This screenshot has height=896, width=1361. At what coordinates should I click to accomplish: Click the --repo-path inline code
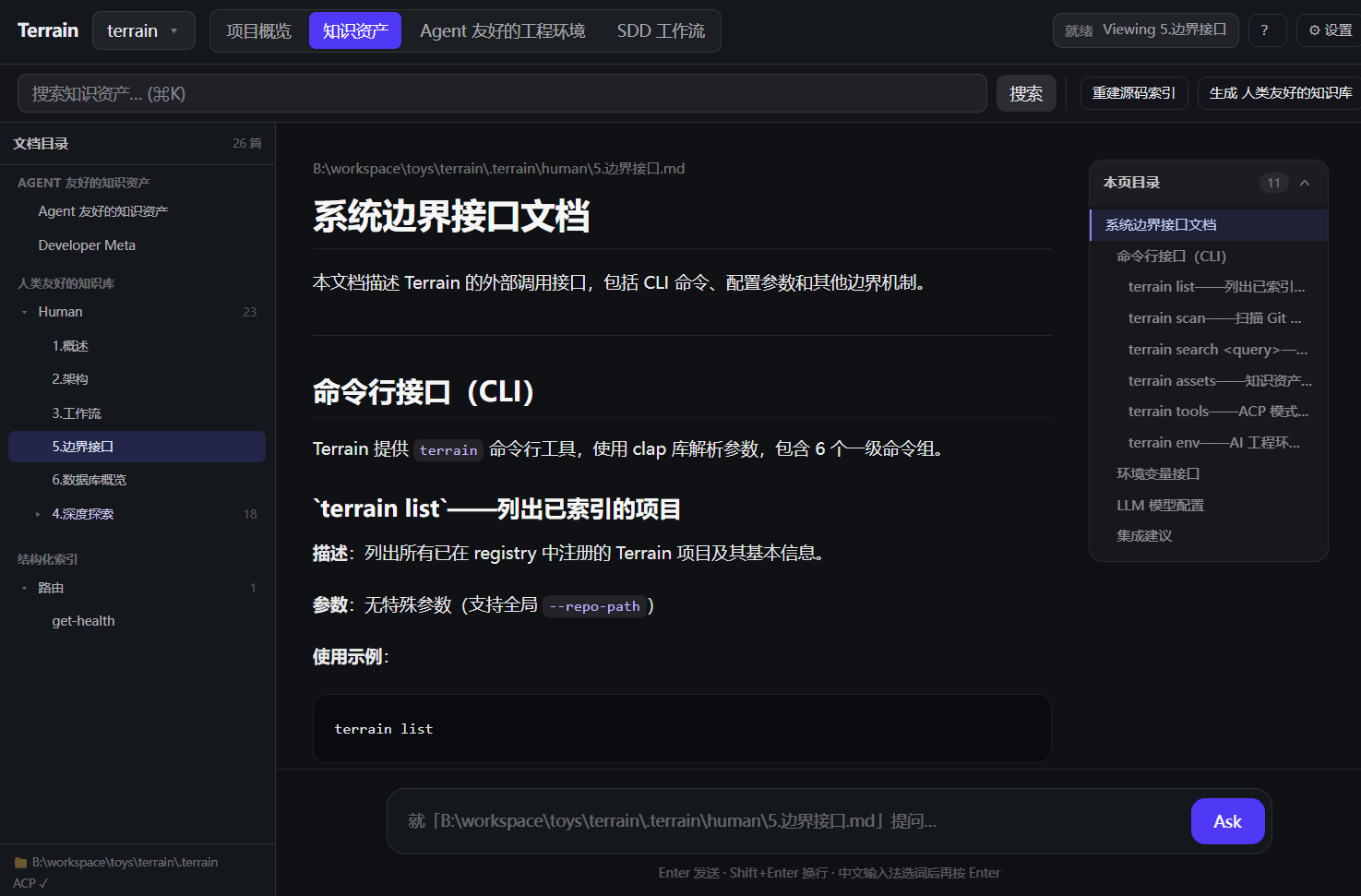point(594,606)
